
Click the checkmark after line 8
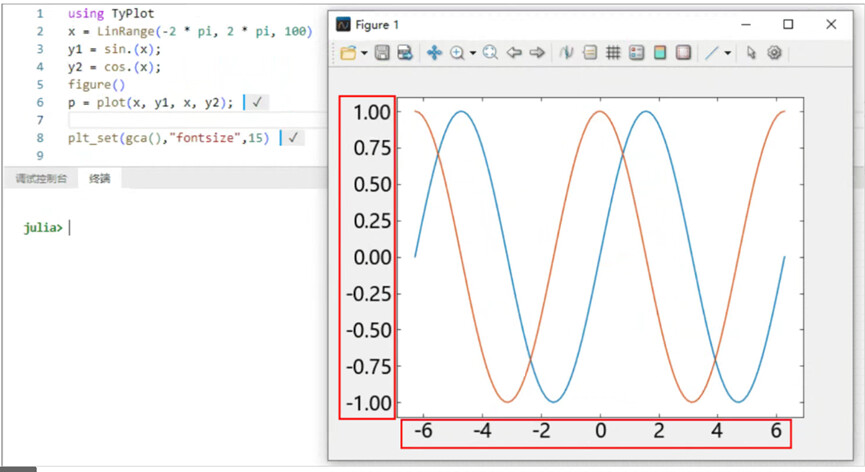click(x=293, y=138)
